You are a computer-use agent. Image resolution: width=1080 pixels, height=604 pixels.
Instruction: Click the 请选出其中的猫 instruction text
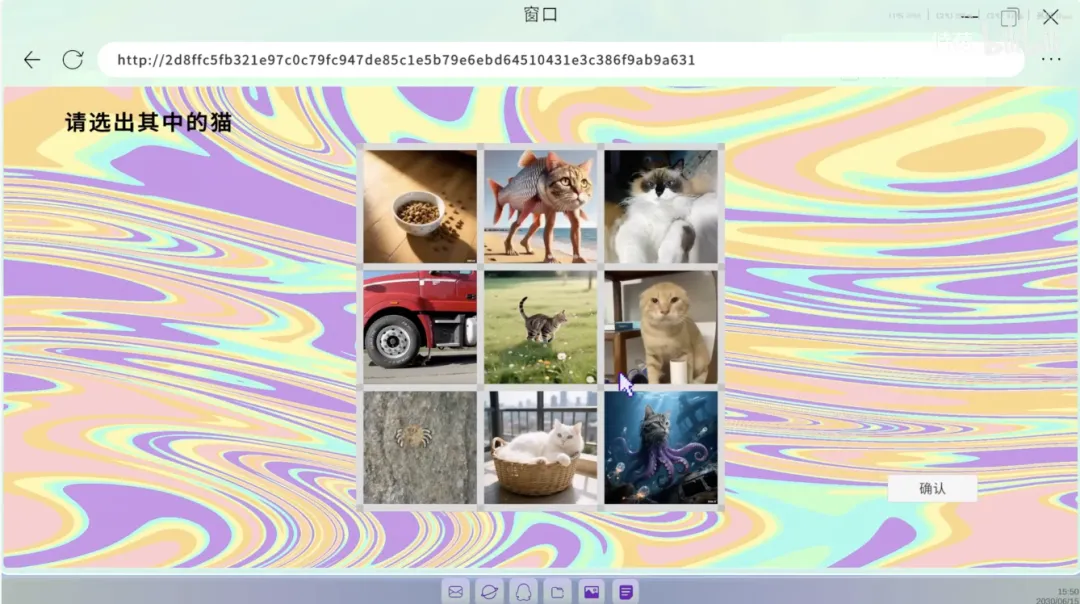click(148, 123)
